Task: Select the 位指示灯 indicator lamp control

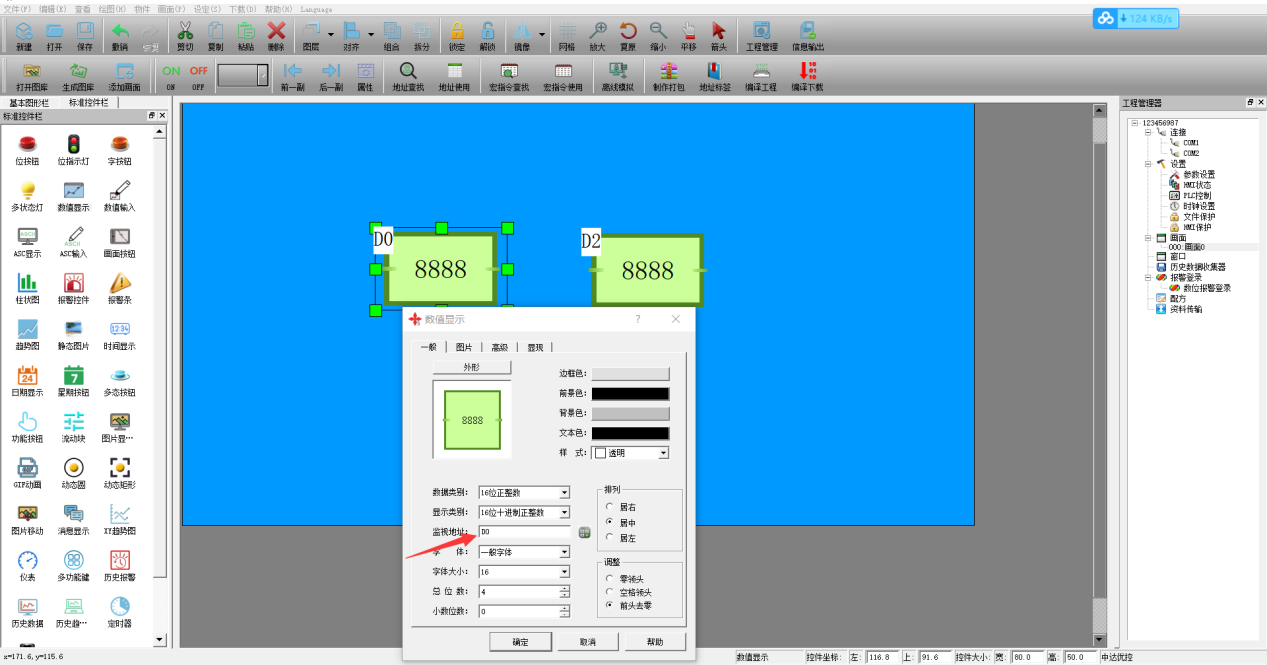Action: click(73, 149)
